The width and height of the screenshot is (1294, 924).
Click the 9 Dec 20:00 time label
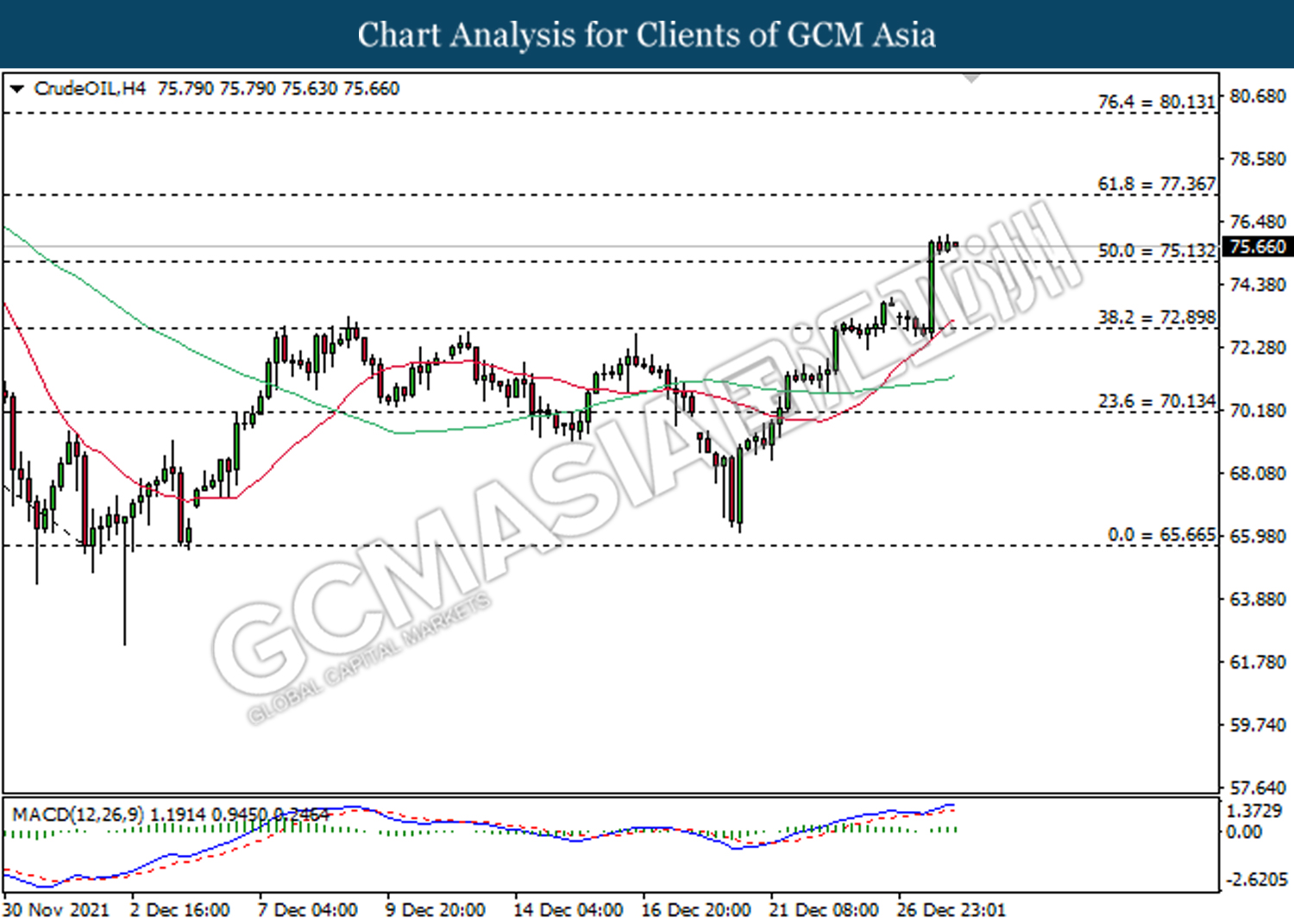(x=436, y=910)
